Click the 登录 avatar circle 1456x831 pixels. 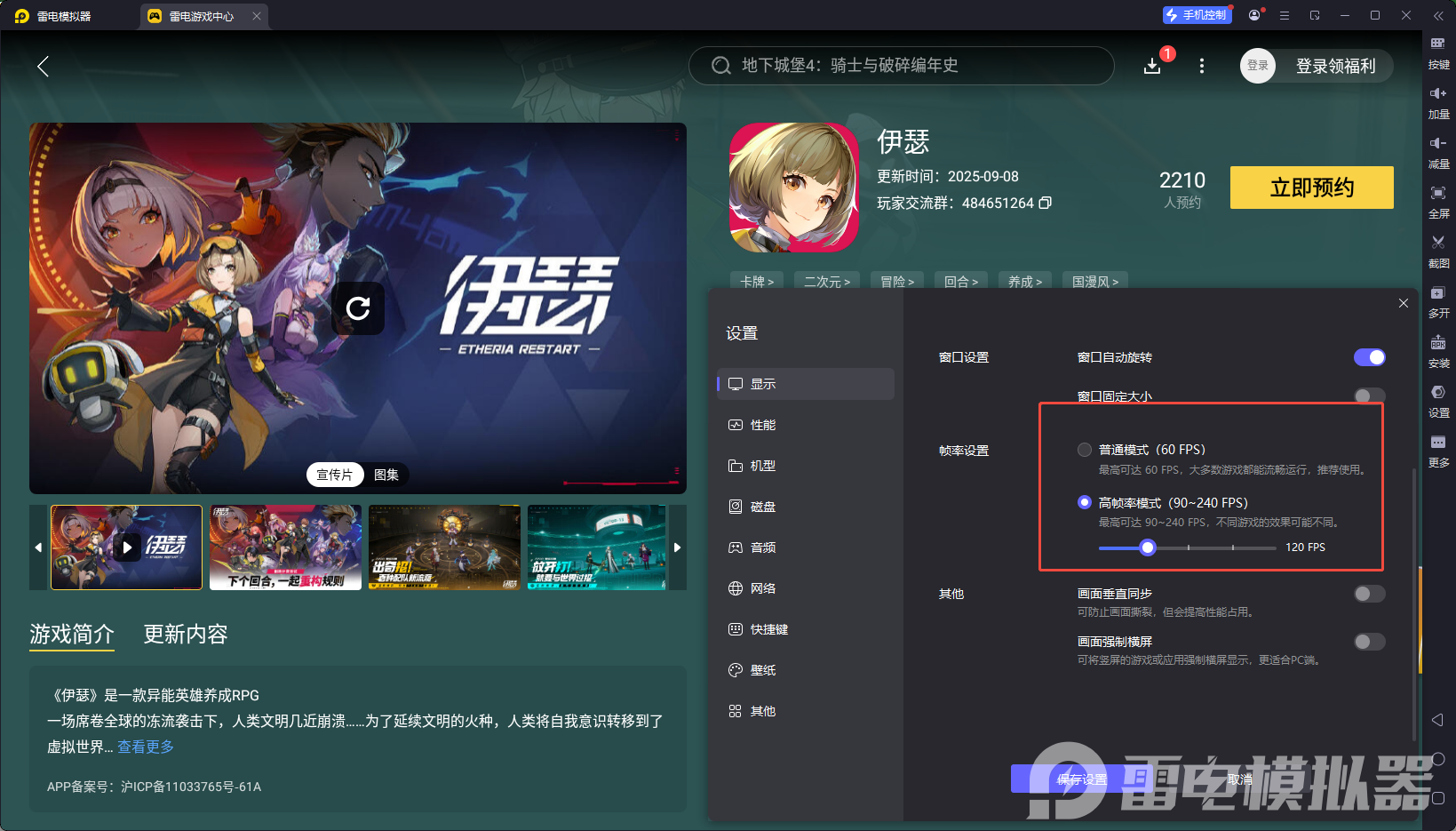(1258, 66)
